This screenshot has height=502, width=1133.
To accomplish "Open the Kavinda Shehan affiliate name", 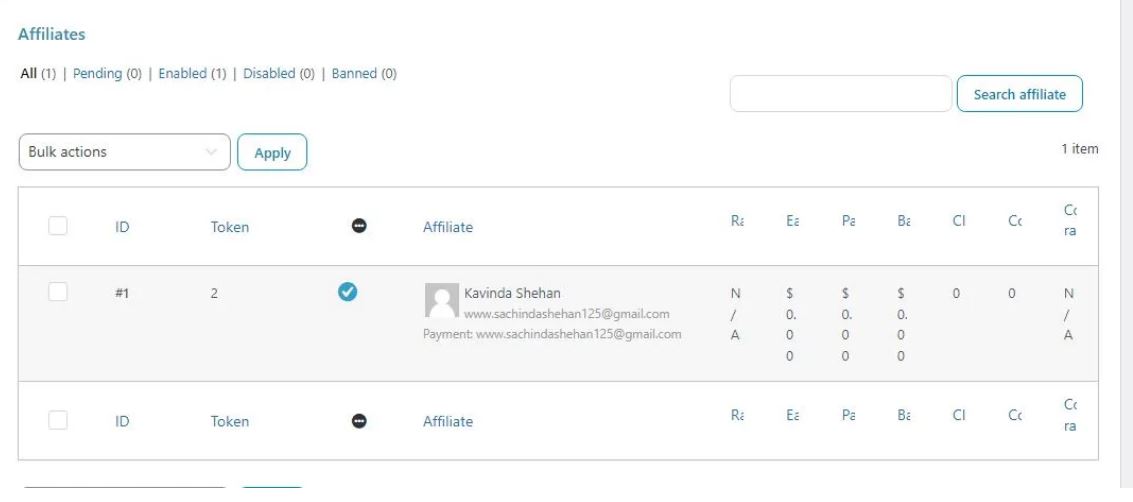I will 512,293.
